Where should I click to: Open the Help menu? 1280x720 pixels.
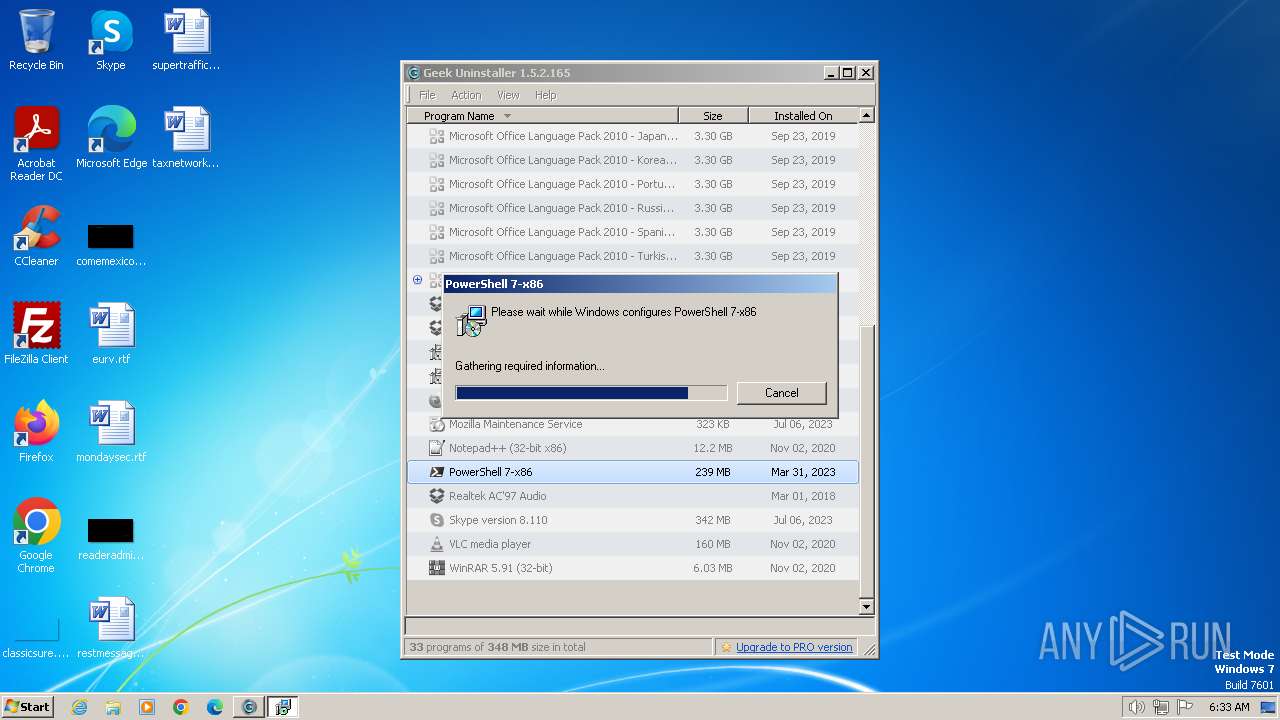pyautogui.click(x=545, y=95)
